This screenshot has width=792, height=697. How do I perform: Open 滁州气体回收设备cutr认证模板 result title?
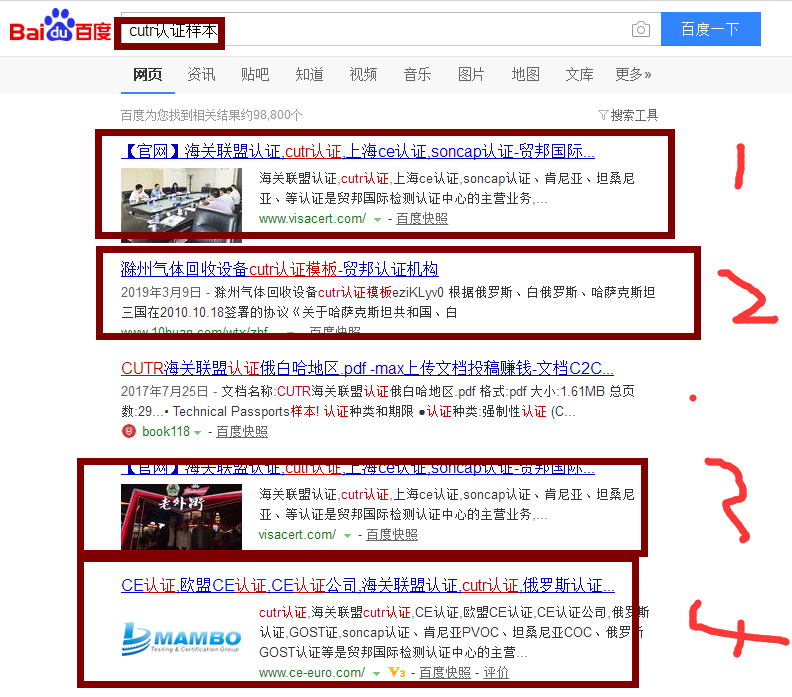[x=279, y=269]
